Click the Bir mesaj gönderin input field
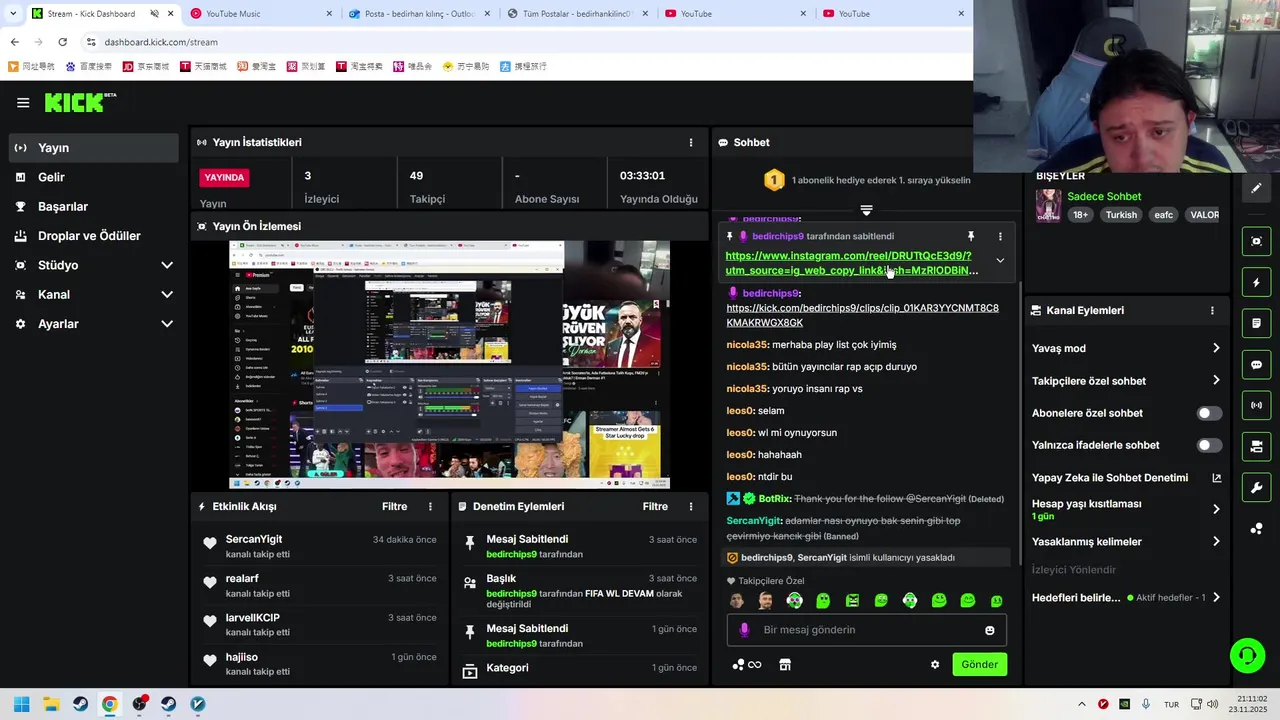The width and height of the screenshot is (1280, 720). tap(866, 630)
